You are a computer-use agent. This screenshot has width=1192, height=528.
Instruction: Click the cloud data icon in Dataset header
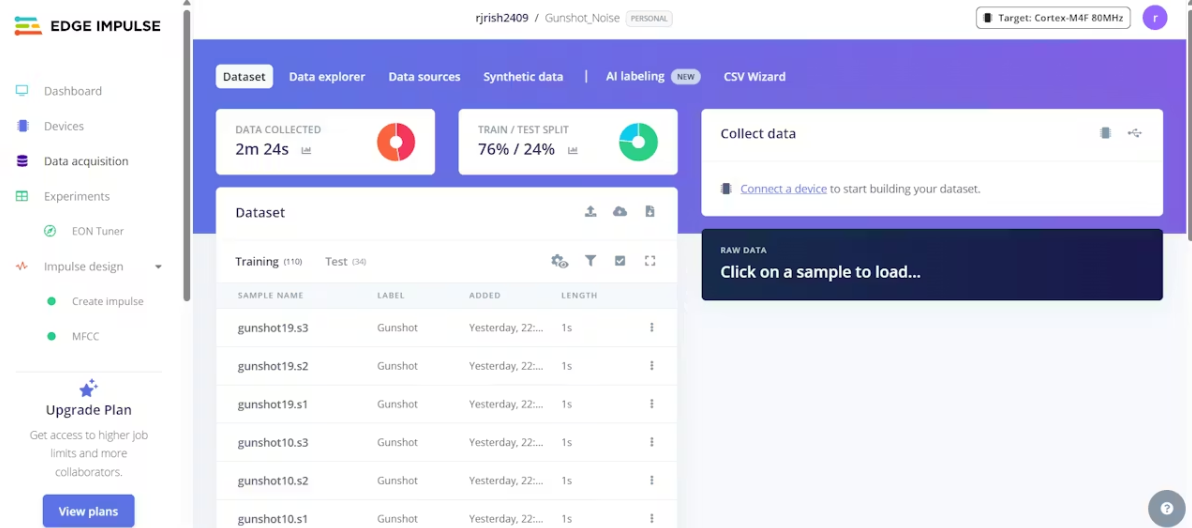[x=620, y=211]
